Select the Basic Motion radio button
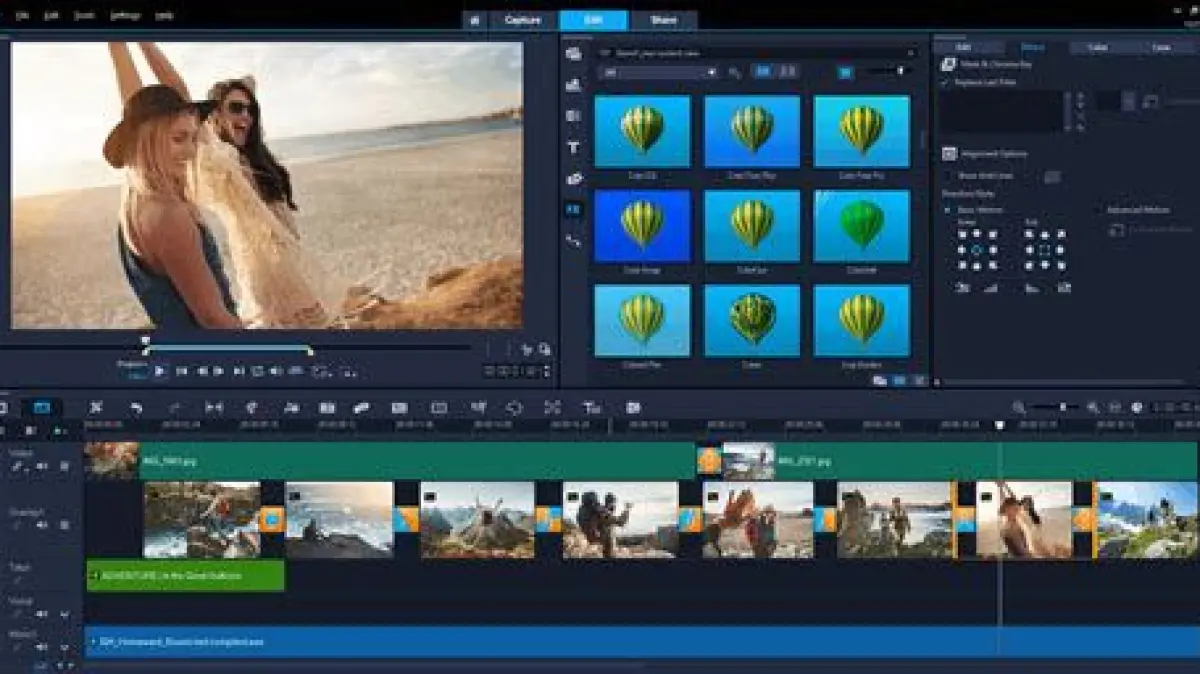Viewport: 1200px width, 674px height. point(948,210)
